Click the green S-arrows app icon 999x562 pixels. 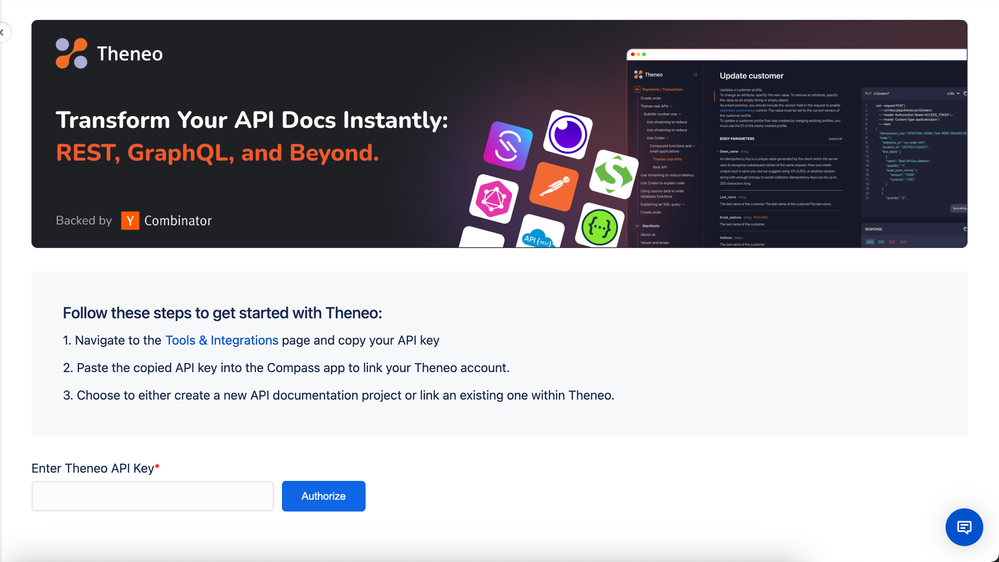pos(613,174)
